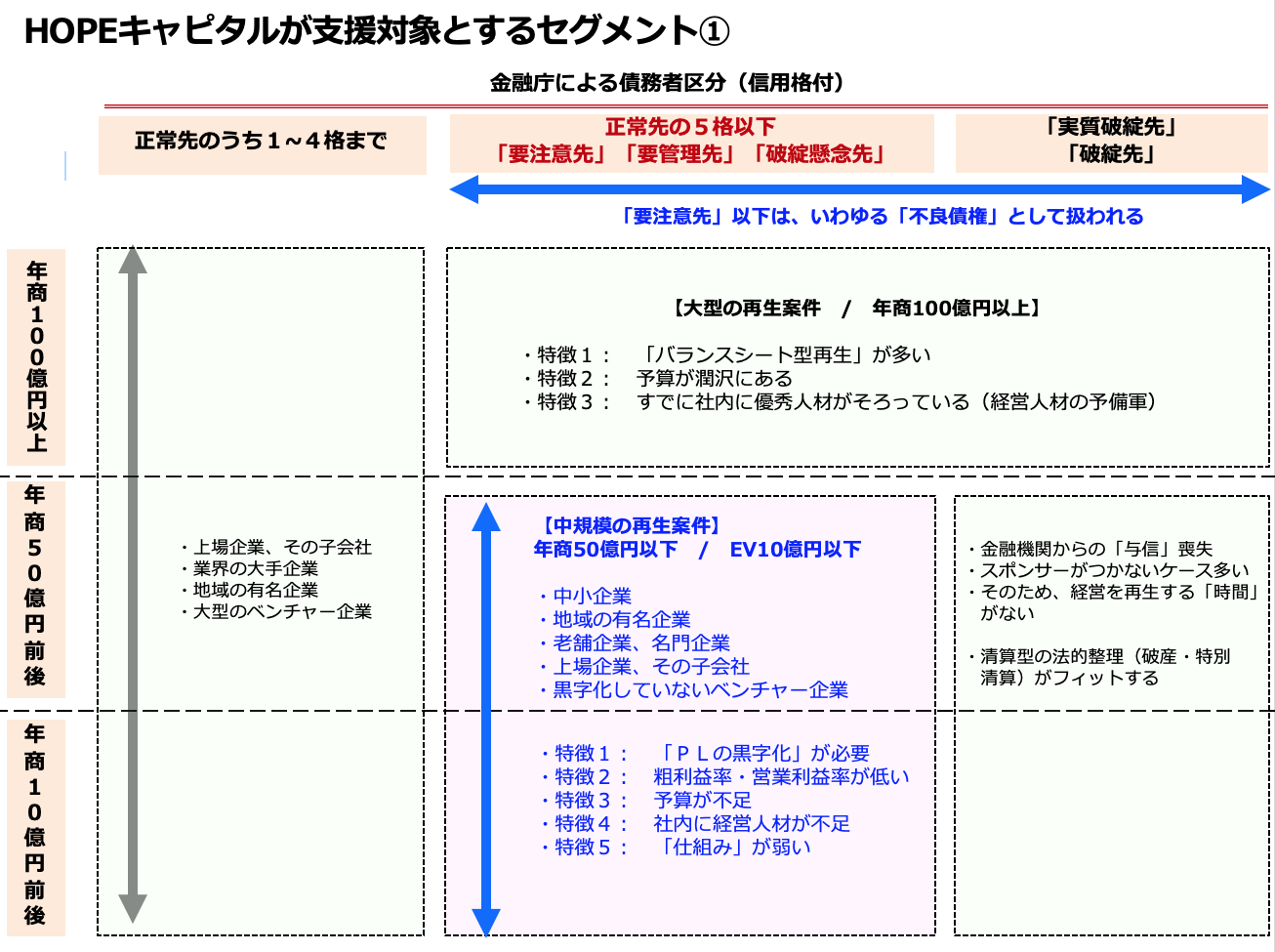Select the blue note 「要注意先」以下は、いわゆる「不良債権」として扱われる
The width and height of the screenshot is (1275, 952).
click(x=882, y=216)
